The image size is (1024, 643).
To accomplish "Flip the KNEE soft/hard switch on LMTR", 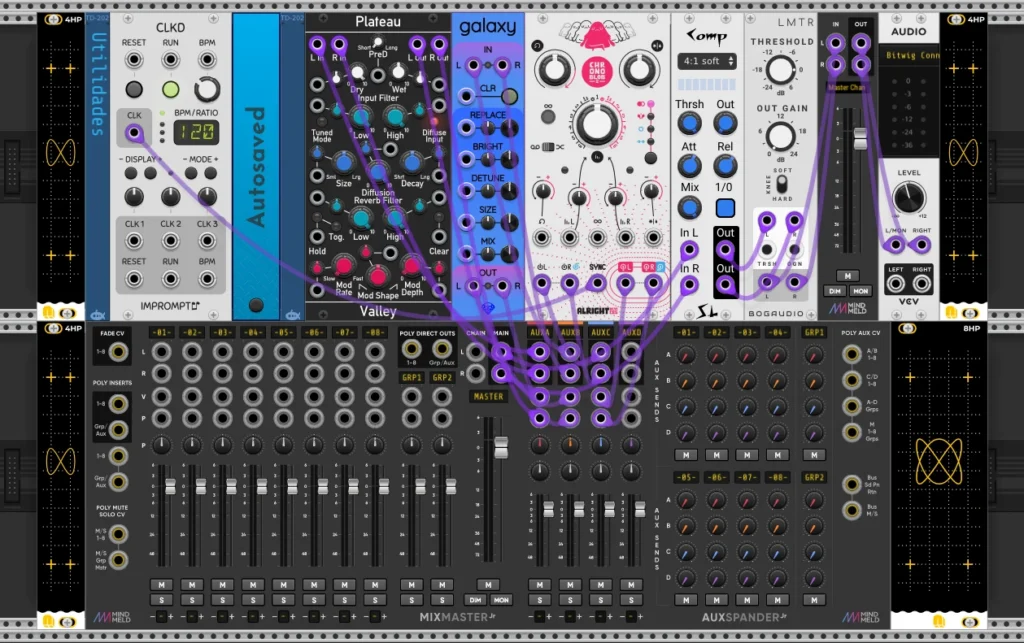I will [x=782, y=183].
